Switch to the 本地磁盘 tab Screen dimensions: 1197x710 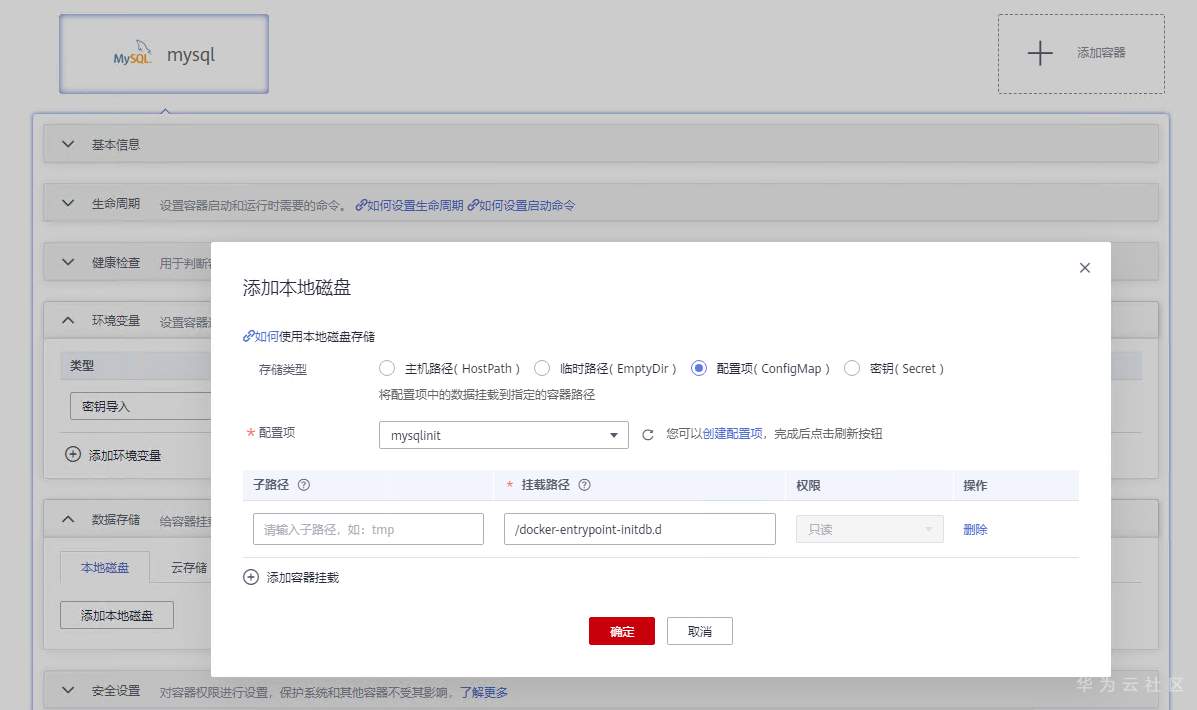(x=105, y=567)
